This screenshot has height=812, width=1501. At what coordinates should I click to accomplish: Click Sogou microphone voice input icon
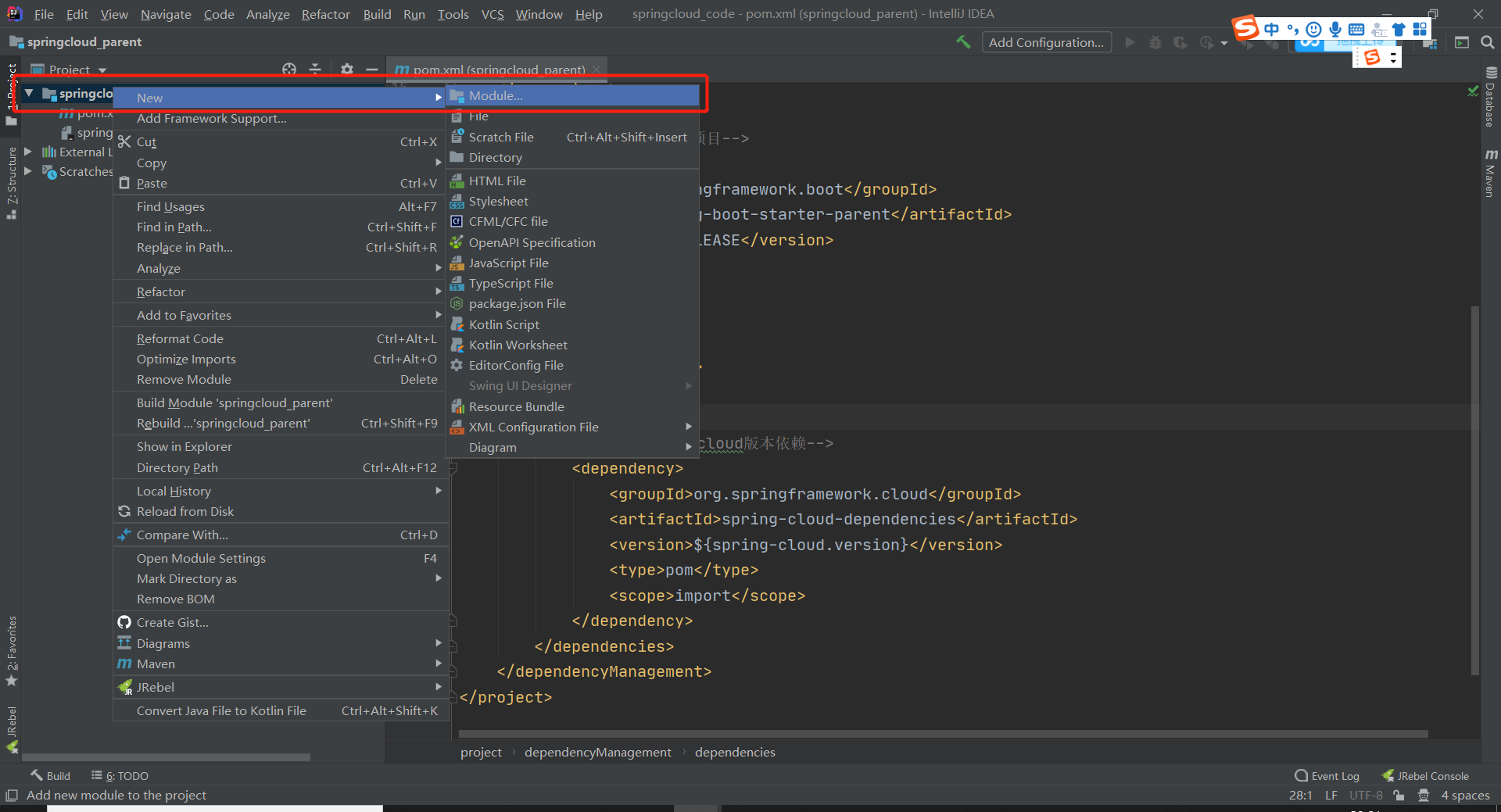coord(1335,30)
